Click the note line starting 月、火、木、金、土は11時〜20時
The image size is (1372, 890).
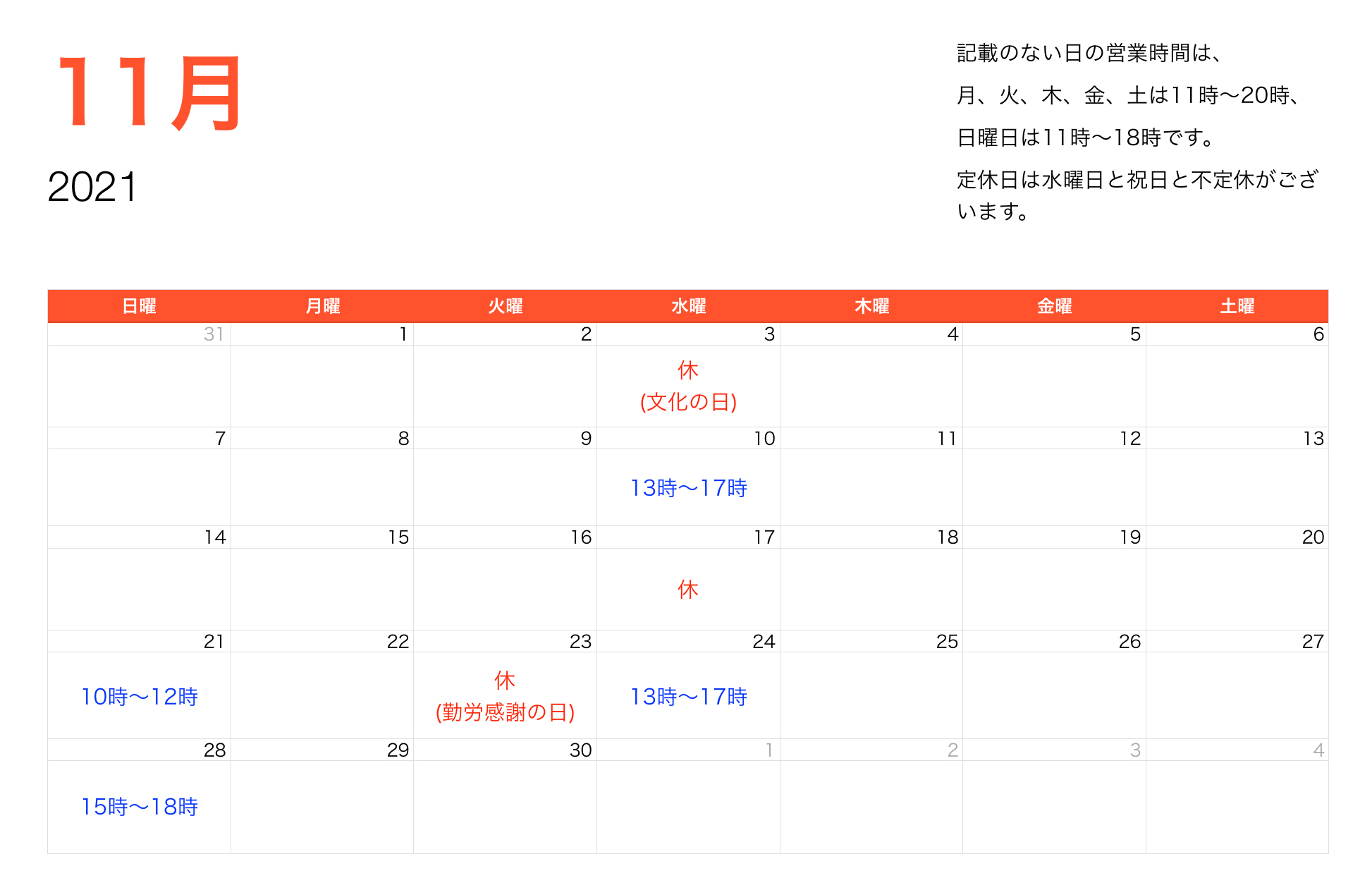(x=1128, y=95)
